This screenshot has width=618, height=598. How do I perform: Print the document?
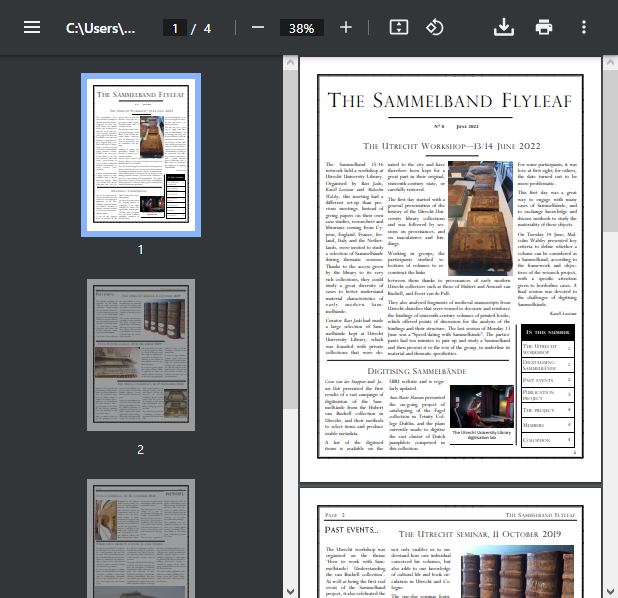point(544,28)
